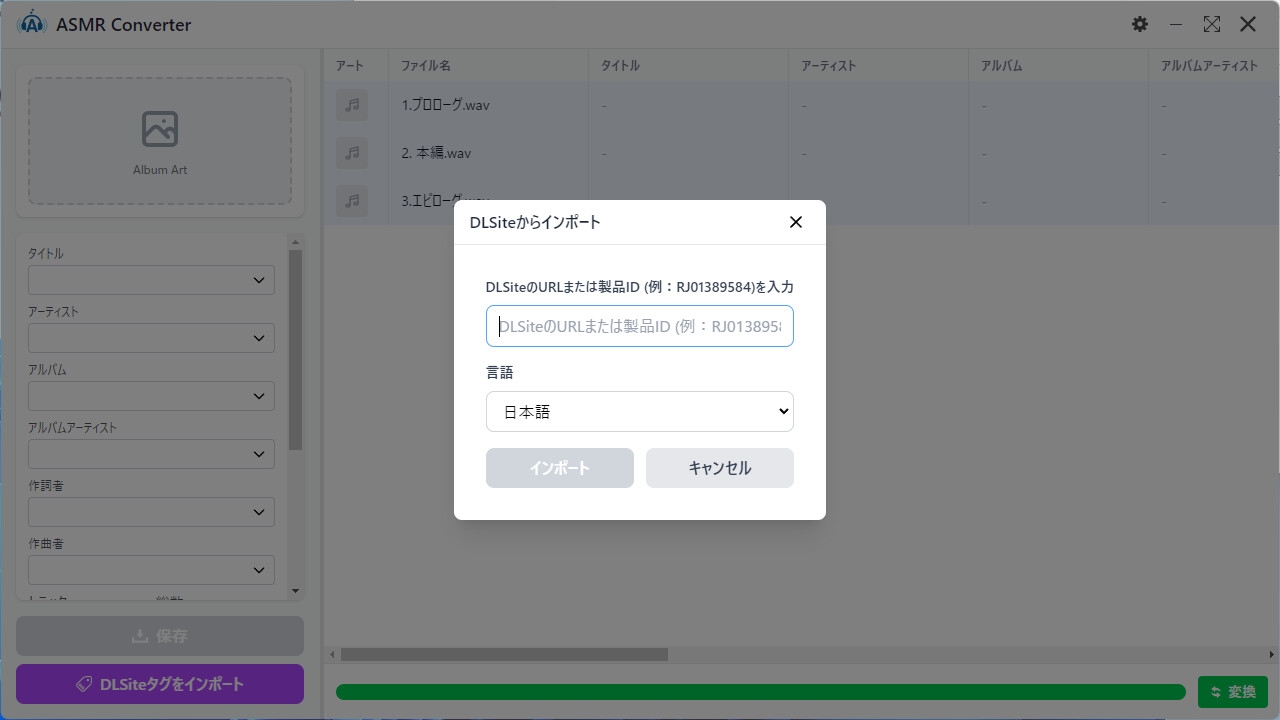Screen dimensions: 1280x720
Task: Click the キャンセル button
Action: tap(720, 468)
